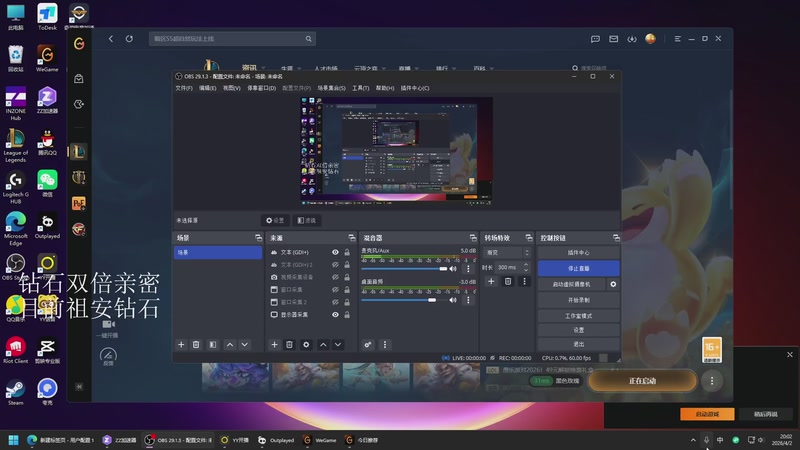
Task: Hide the 显示器采集 source
Action: click(x=335, y=315)
